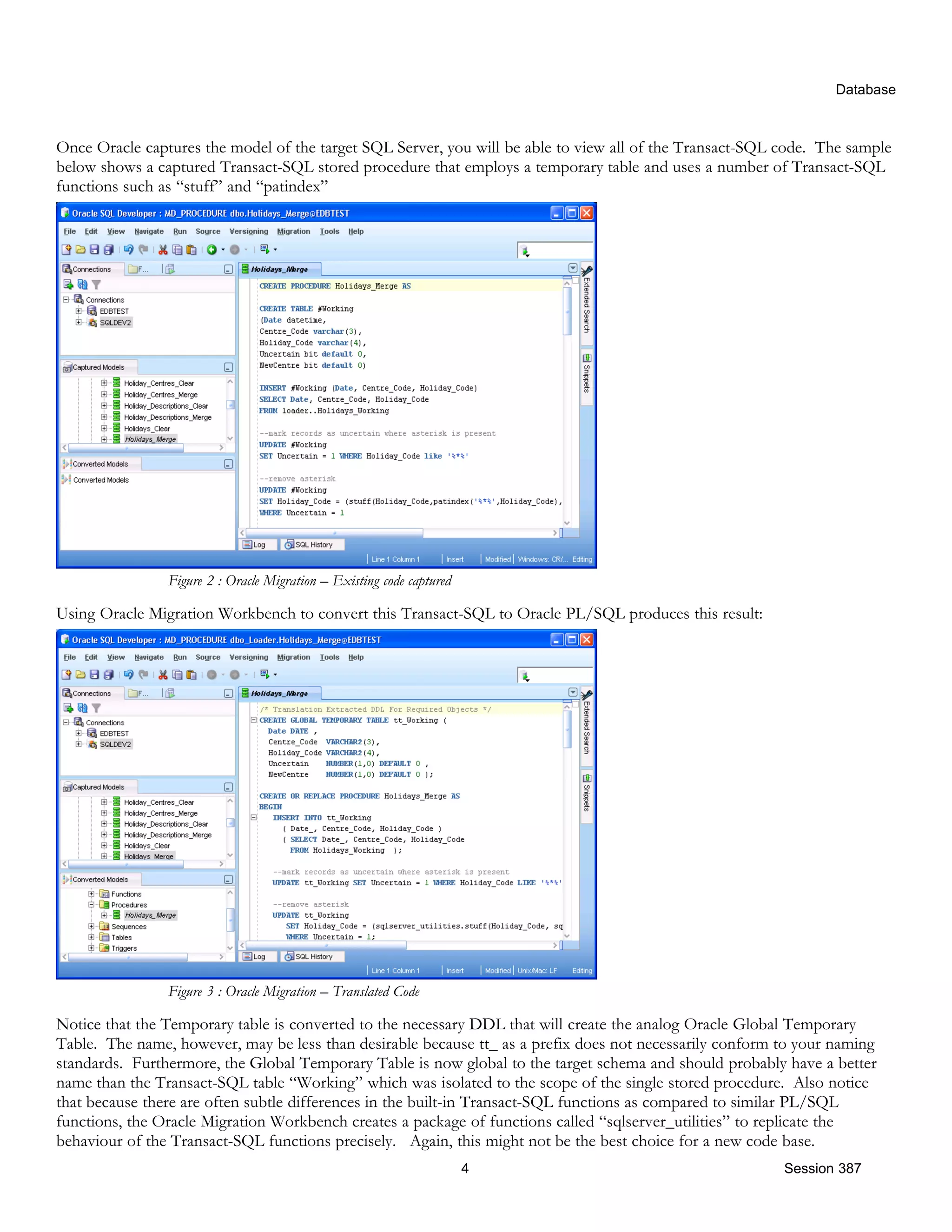The height and width of the screenshot is (1232, 952).
Task: Open File menu in Figure 2 window
Action: 70,231
